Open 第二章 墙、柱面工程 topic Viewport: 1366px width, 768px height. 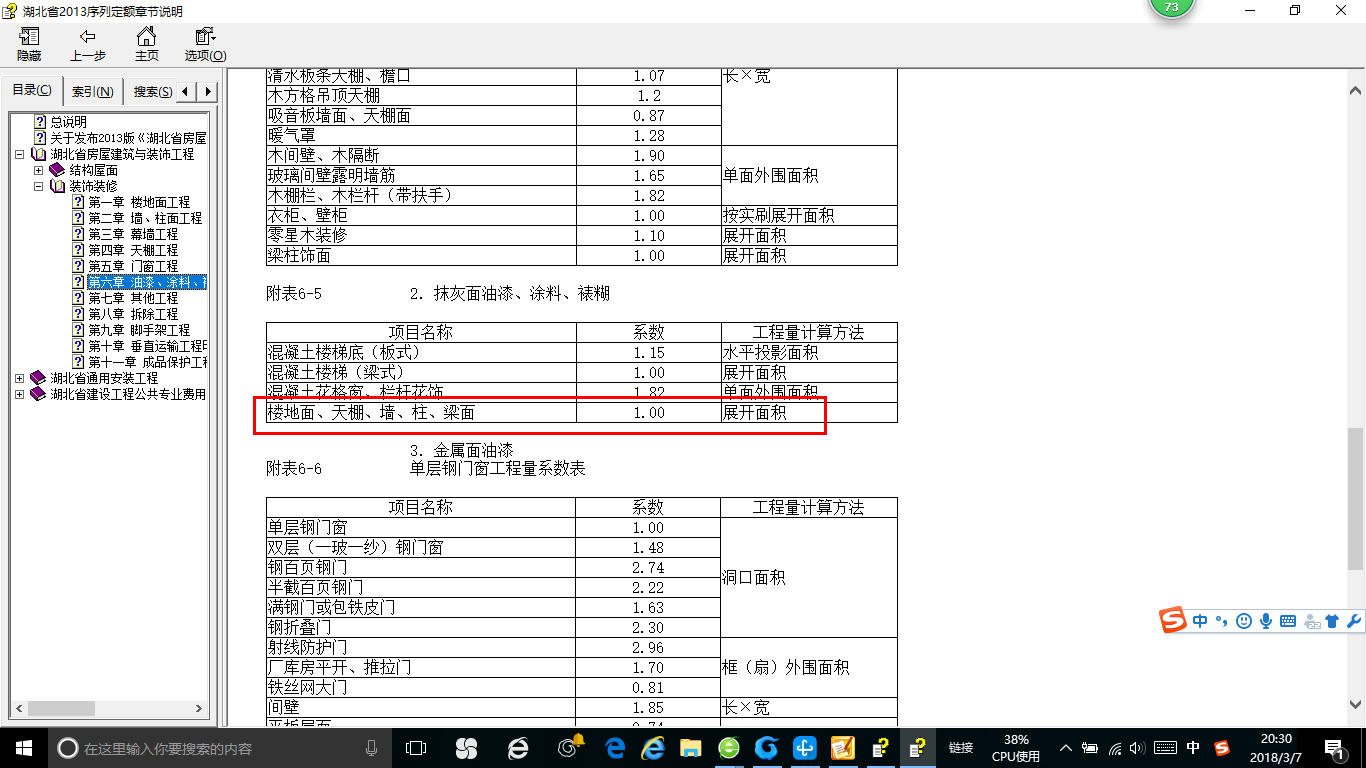pos(145,218)
